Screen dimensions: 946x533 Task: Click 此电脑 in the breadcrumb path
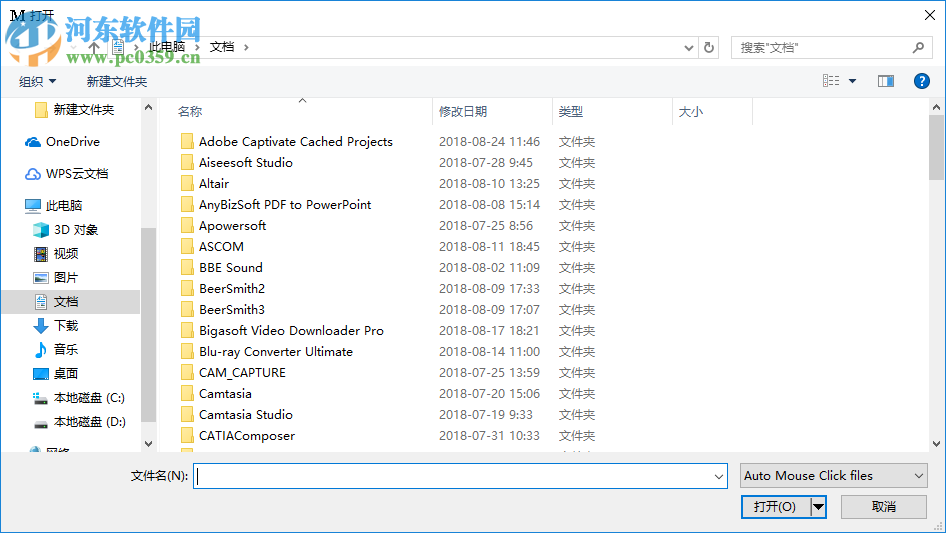coord(167,47)
